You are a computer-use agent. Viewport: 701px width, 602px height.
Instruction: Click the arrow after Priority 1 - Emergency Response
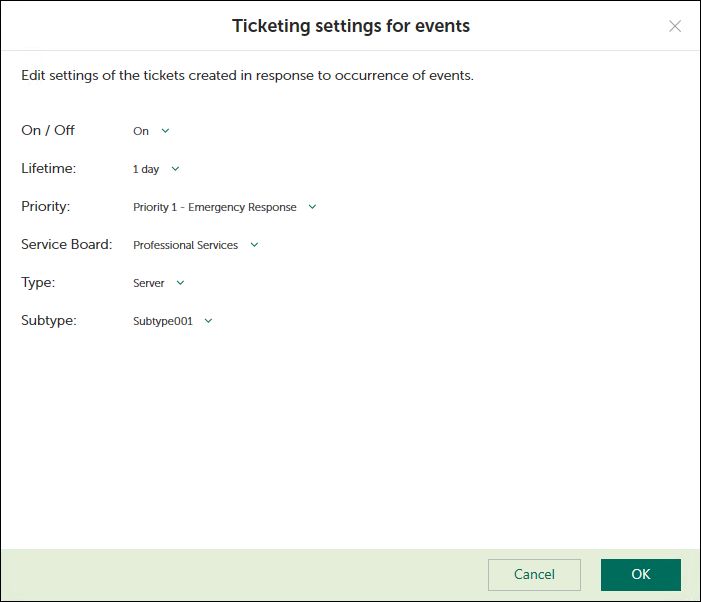tap(312, 207)
